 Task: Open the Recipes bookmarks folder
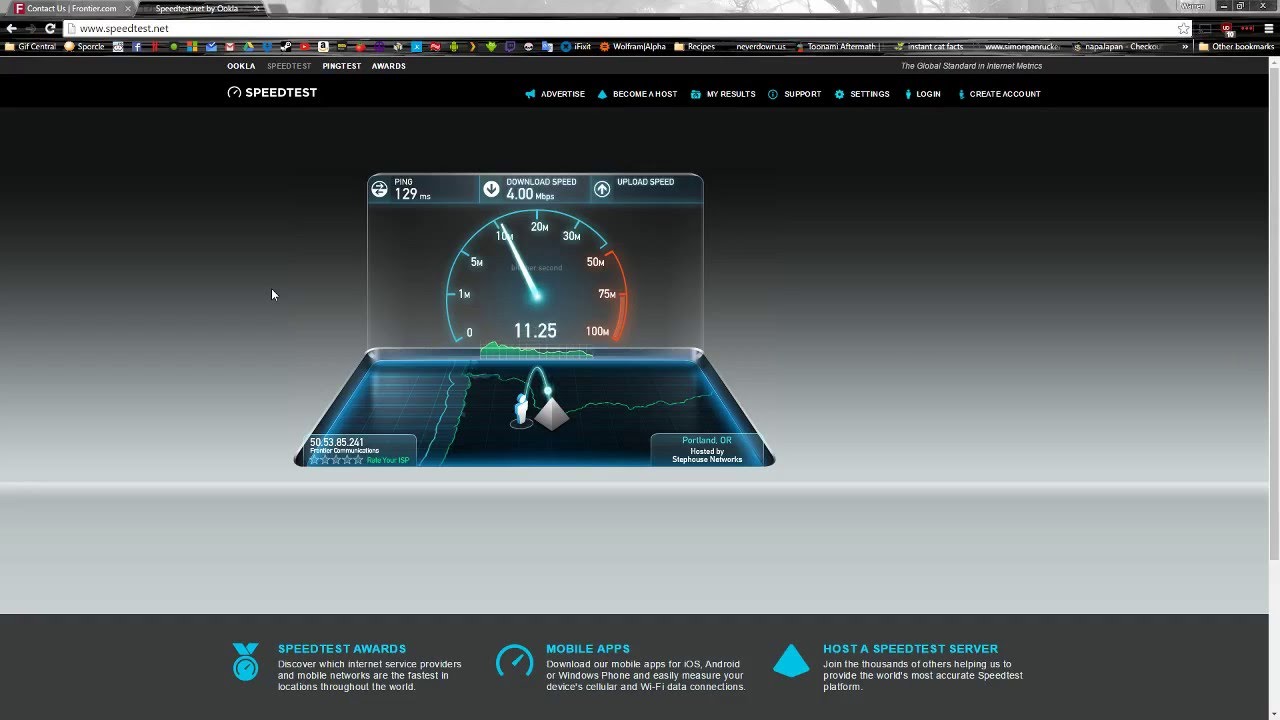[695, 46]
